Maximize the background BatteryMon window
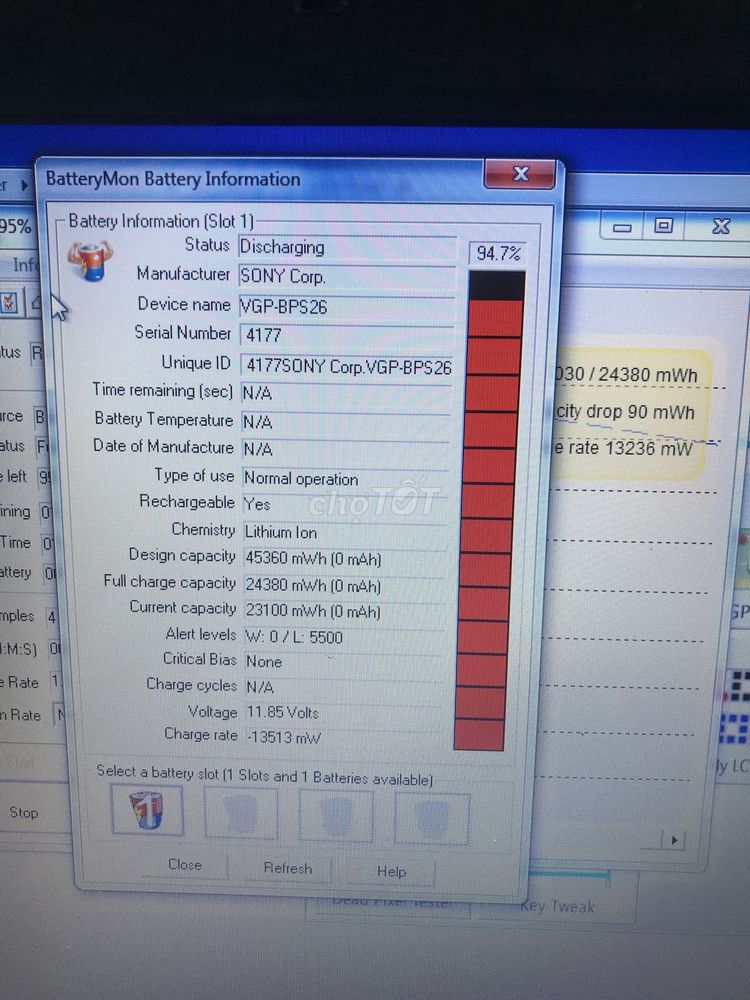This screenshot has height=1000, width=750. click(663, 226)
